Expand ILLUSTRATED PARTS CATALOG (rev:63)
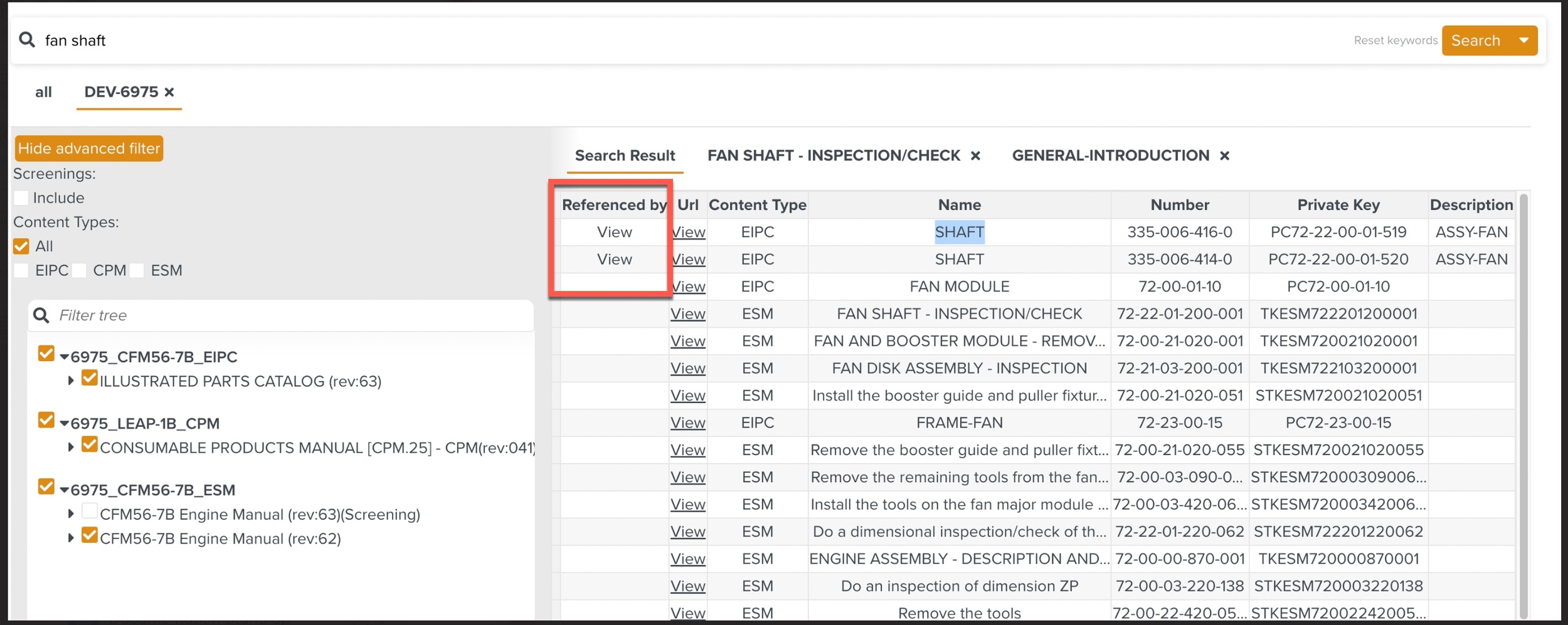 (x=71, y=381)
